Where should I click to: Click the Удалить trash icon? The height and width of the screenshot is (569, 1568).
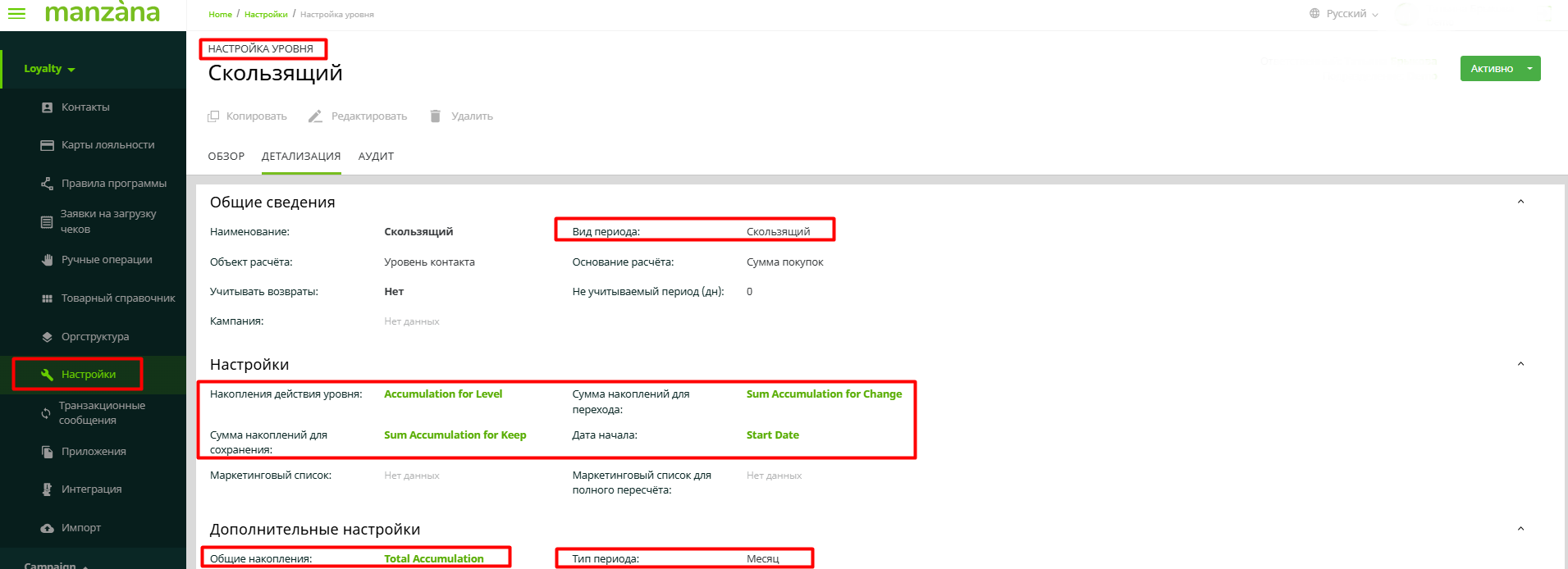click(x=436, y=116)
